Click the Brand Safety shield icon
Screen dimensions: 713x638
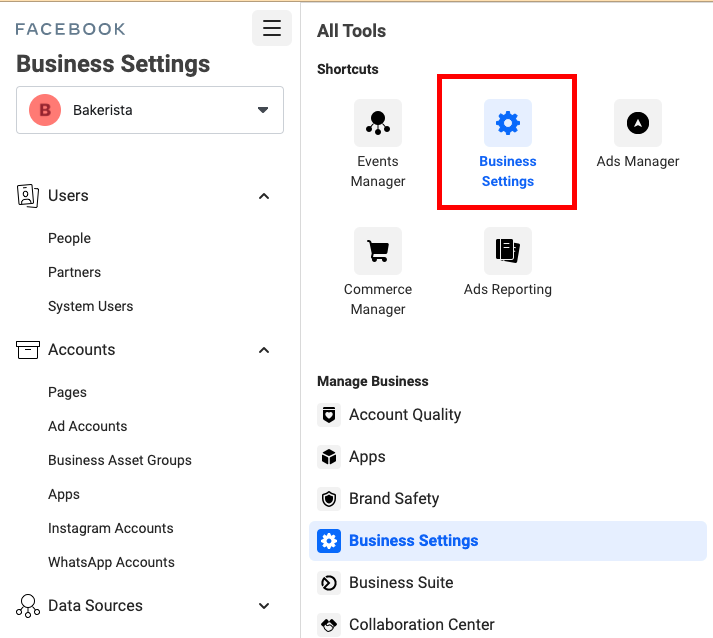coord(329,499)
